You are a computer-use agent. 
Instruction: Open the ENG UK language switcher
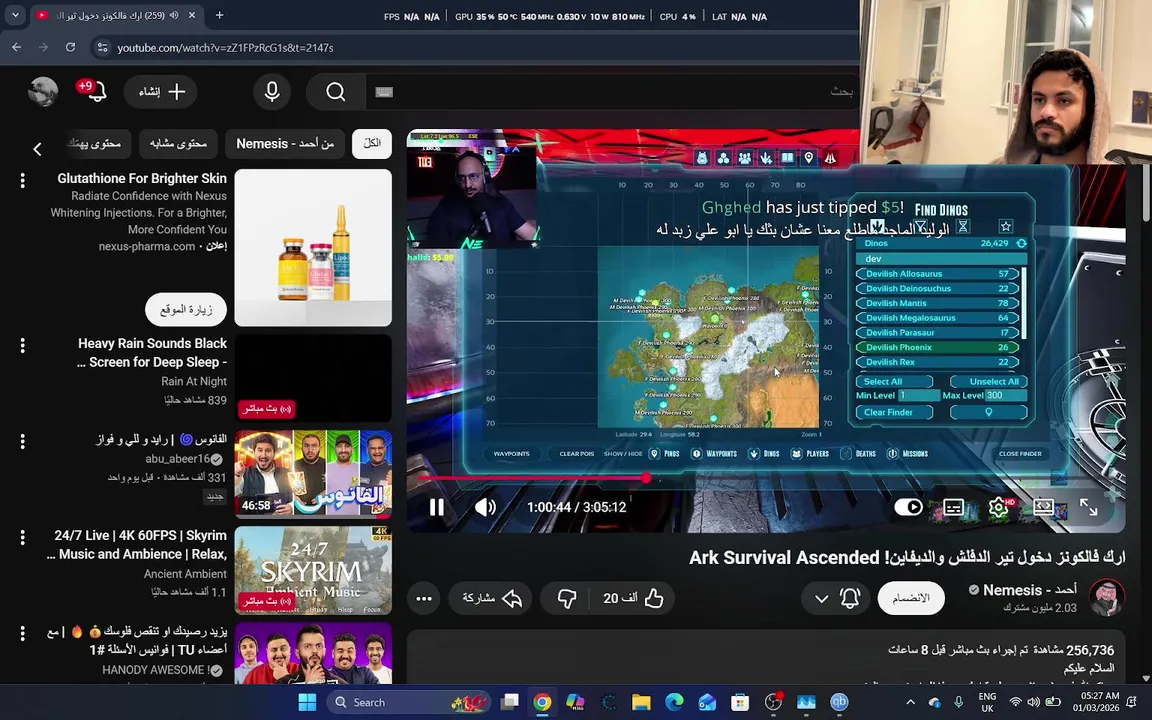987,702
